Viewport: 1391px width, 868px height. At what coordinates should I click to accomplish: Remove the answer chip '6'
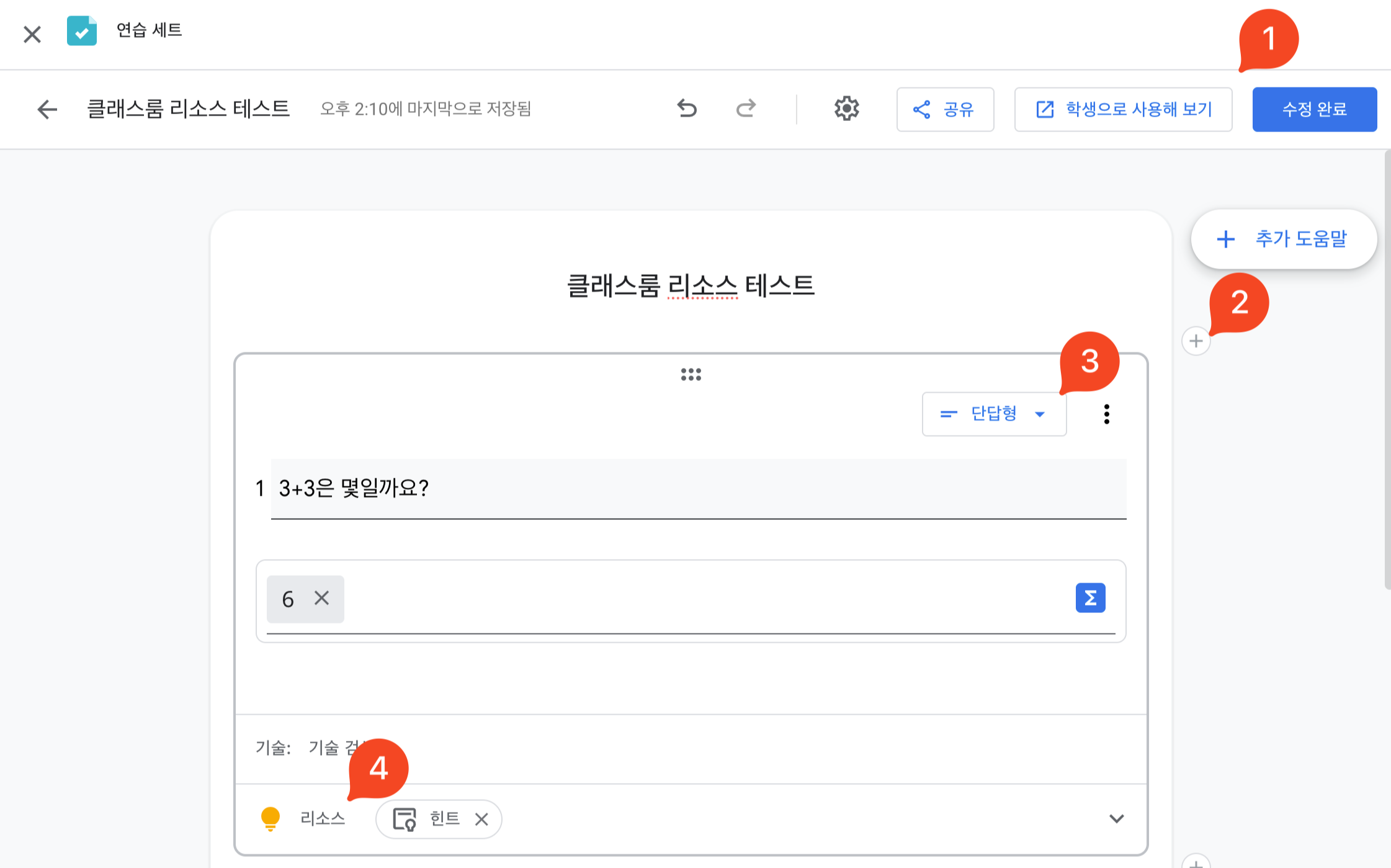[321, 598]
